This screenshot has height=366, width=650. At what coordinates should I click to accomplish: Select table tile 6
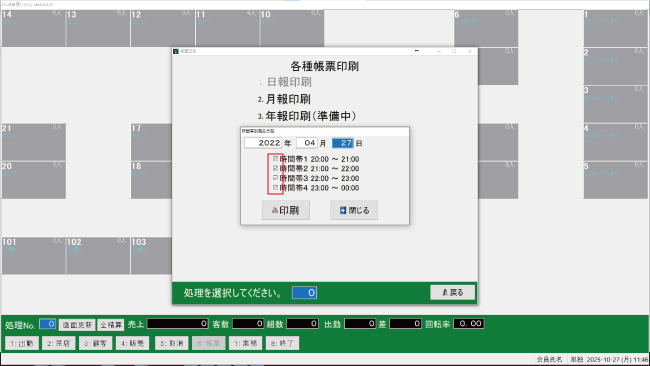click(x=486, y=28)
